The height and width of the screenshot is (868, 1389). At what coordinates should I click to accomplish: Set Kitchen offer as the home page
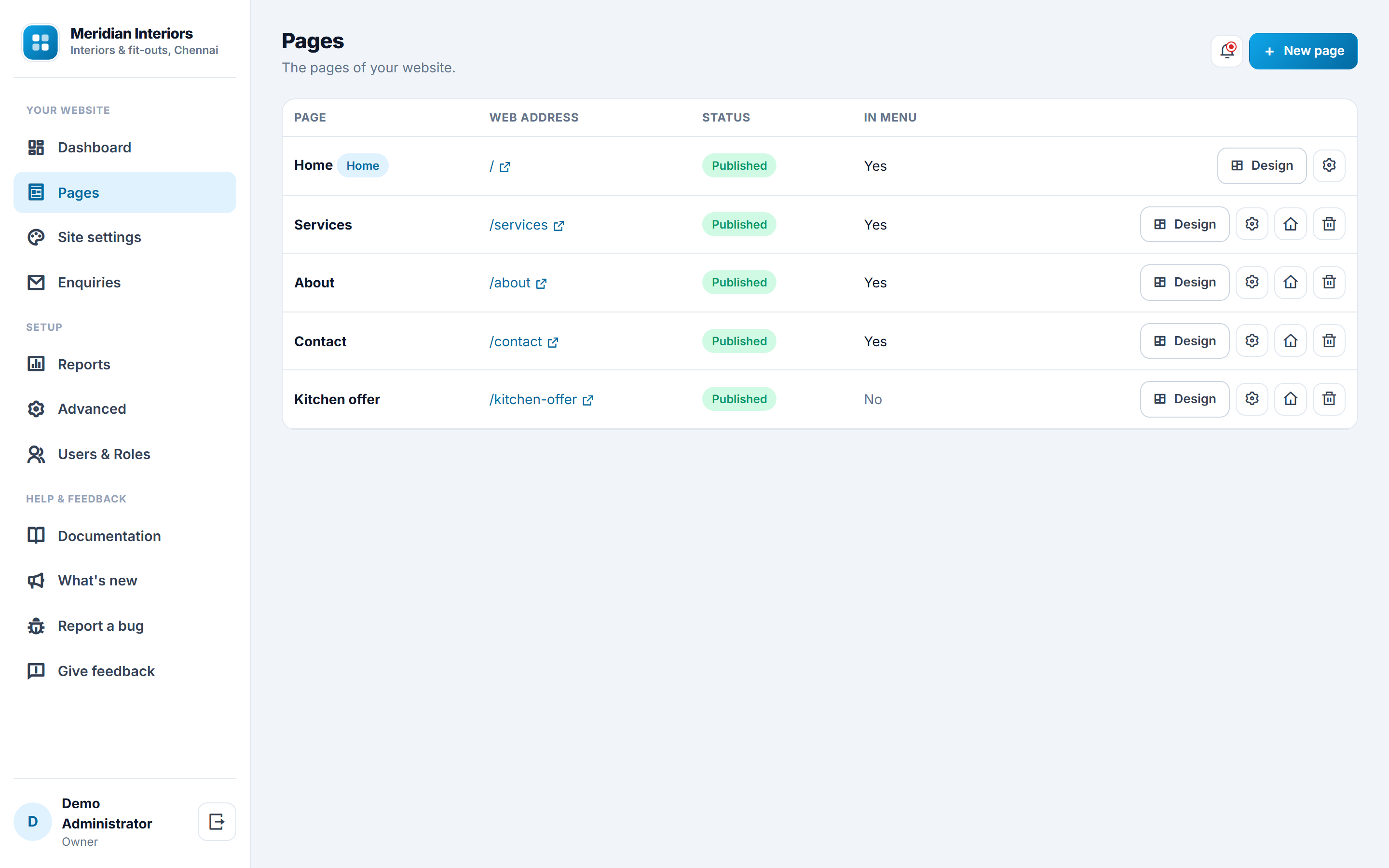click(1290, 399)
